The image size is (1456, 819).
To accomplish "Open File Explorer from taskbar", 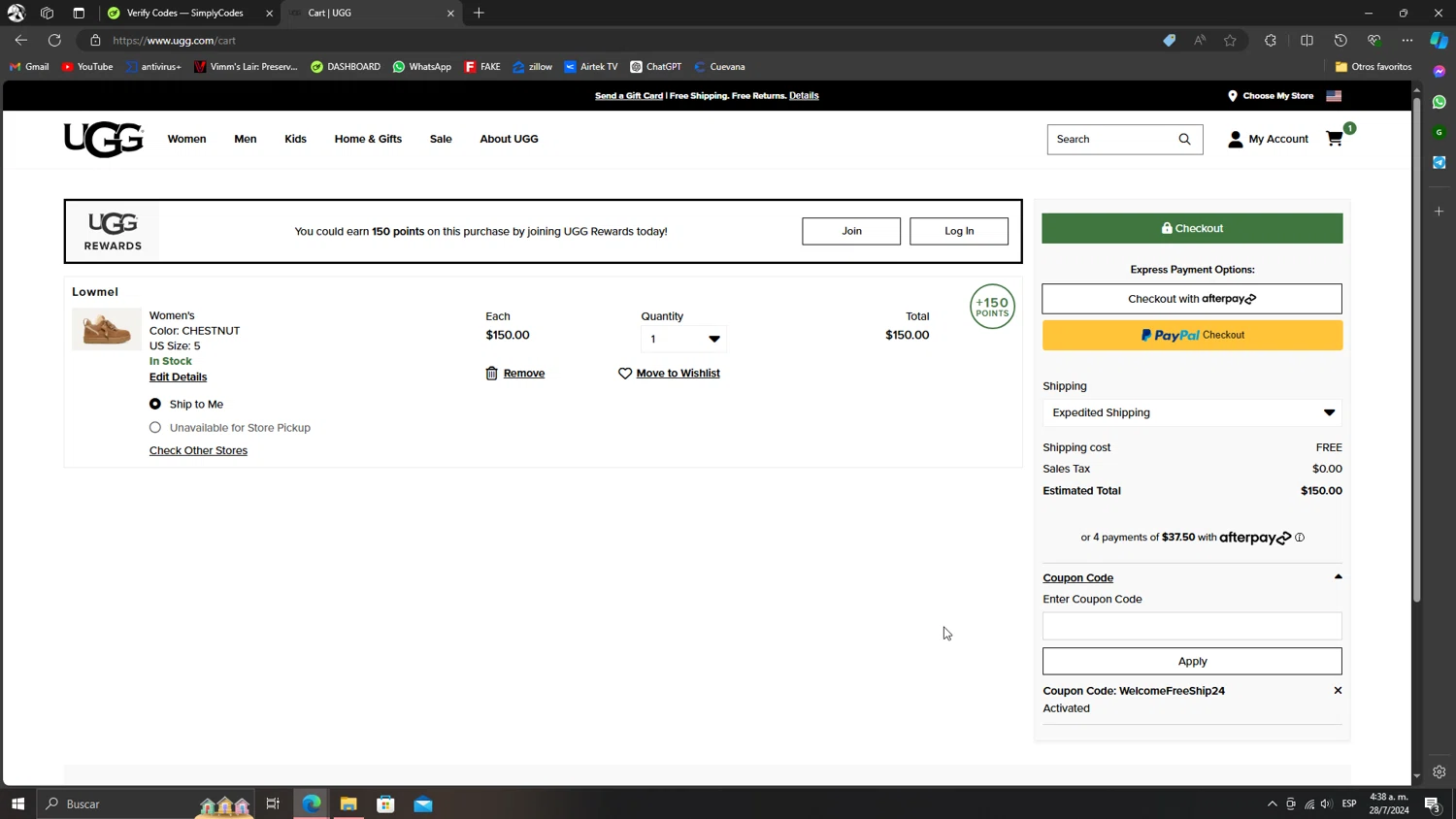I will click(x=348, y=803).
